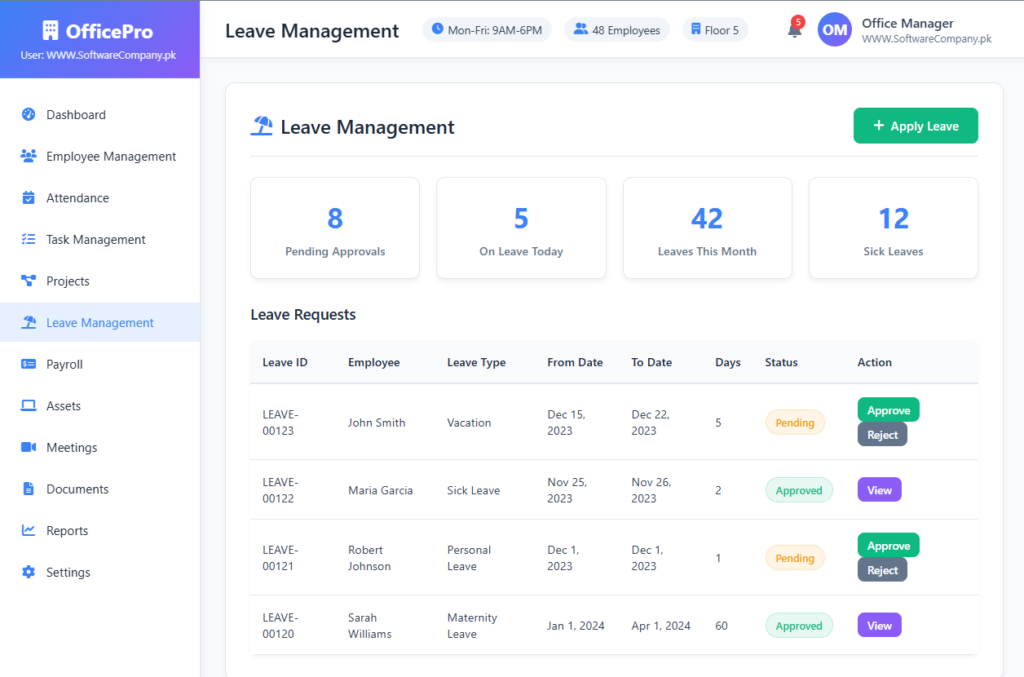View Sarah Williams' maternity leave

point(879,625)
